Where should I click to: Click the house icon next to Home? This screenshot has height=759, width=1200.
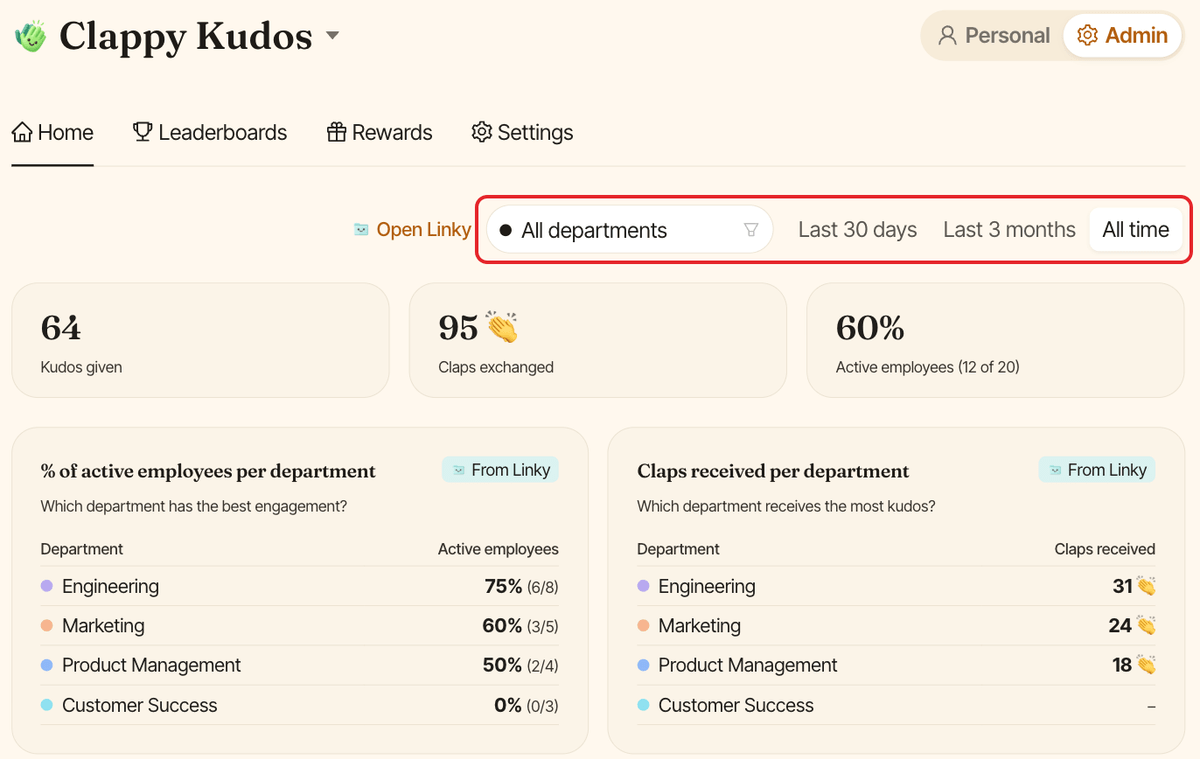(23, 132)
